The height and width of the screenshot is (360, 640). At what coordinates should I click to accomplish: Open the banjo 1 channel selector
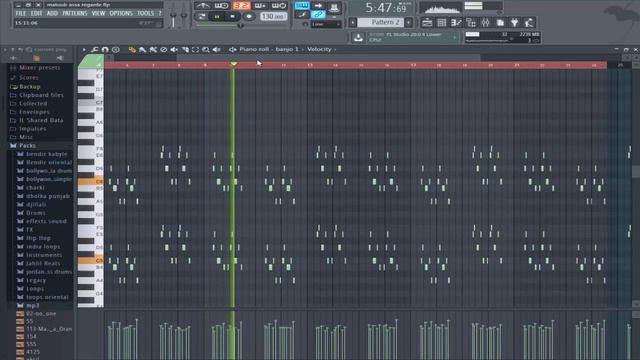[287, 49]
